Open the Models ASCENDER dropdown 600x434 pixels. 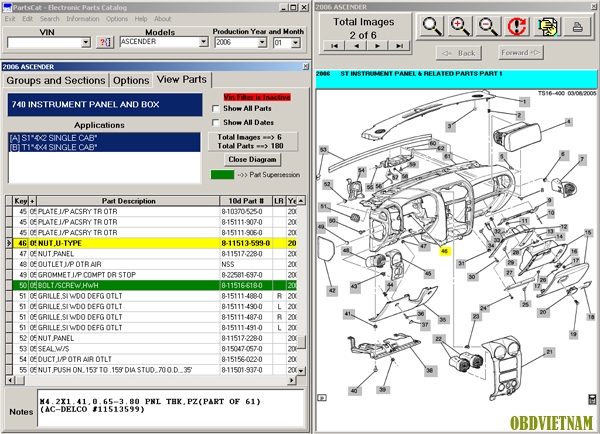pyautogui.click(x=204, y=42)
